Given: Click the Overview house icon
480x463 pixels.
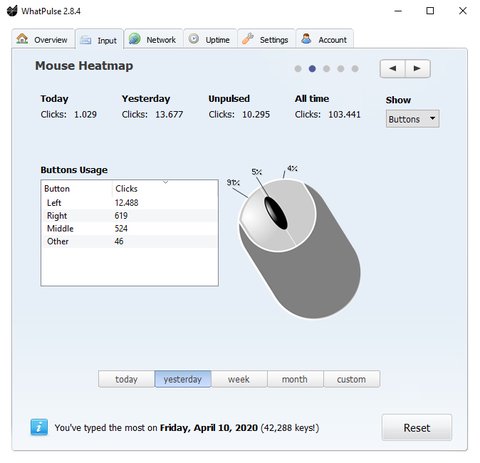Looking at the screenshot, I should (22, 39).
